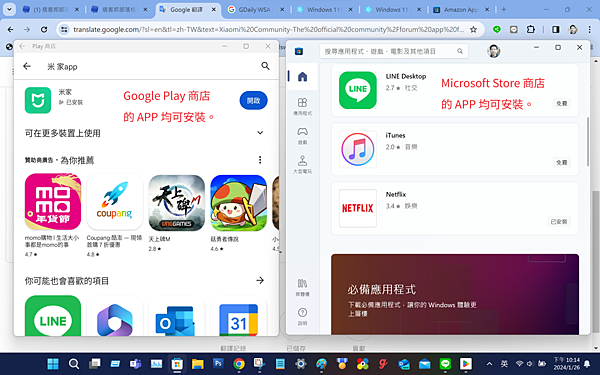Click the Microsoft Store vertical scrollbar

(x=588, y=142)
